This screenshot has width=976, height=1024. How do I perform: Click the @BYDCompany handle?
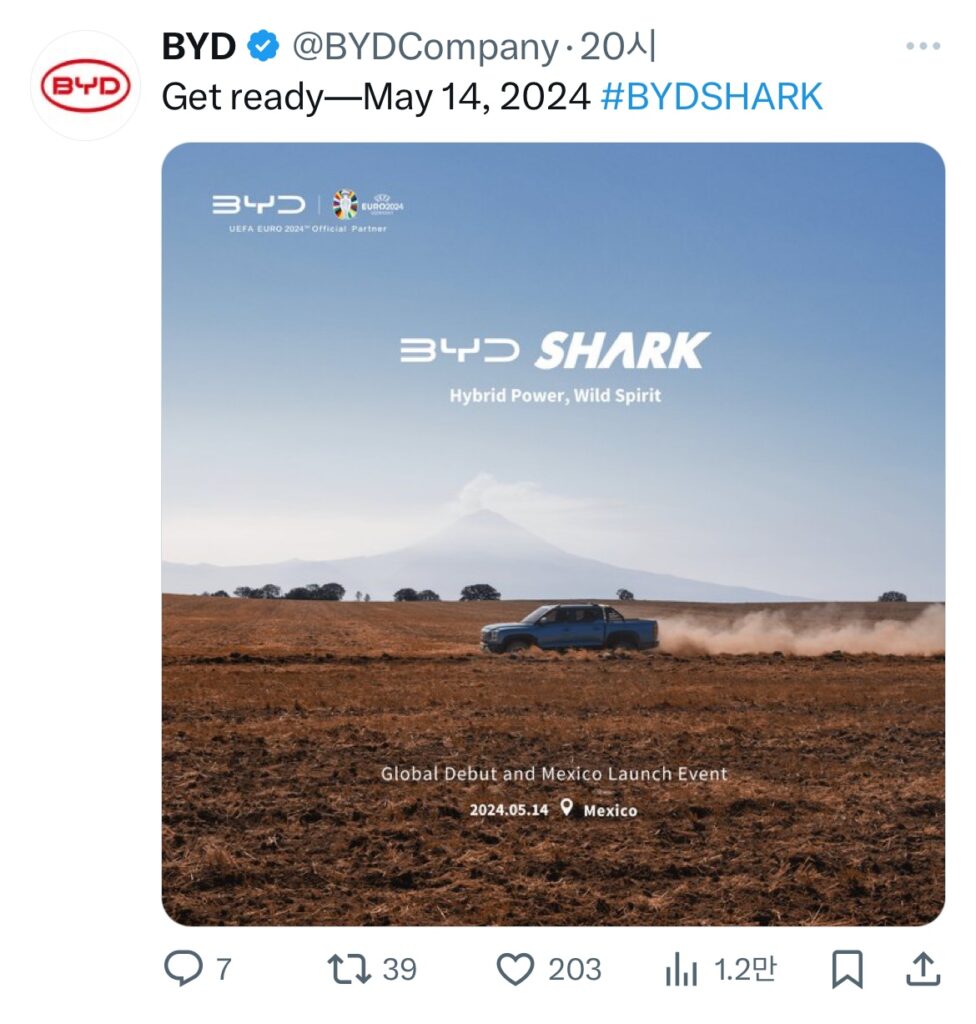[x=424, y=47]
